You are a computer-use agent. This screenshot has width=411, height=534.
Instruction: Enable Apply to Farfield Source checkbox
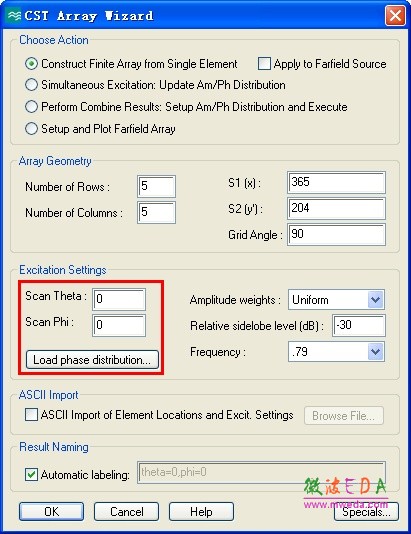264,64
